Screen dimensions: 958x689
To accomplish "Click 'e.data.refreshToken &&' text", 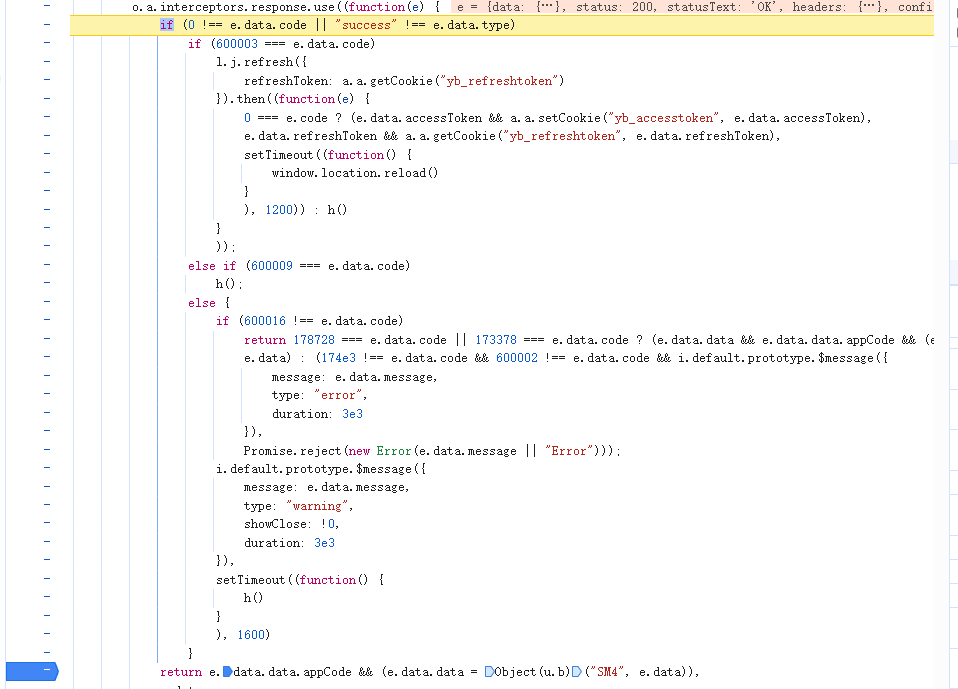I will point(321,136).
